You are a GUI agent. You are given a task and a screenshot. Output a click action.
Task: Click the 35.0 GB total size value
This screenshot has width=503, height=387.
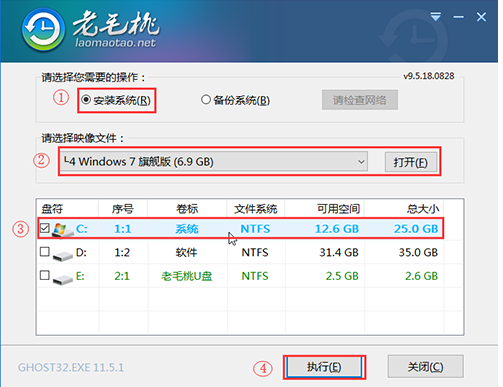[x=418, y=252]
